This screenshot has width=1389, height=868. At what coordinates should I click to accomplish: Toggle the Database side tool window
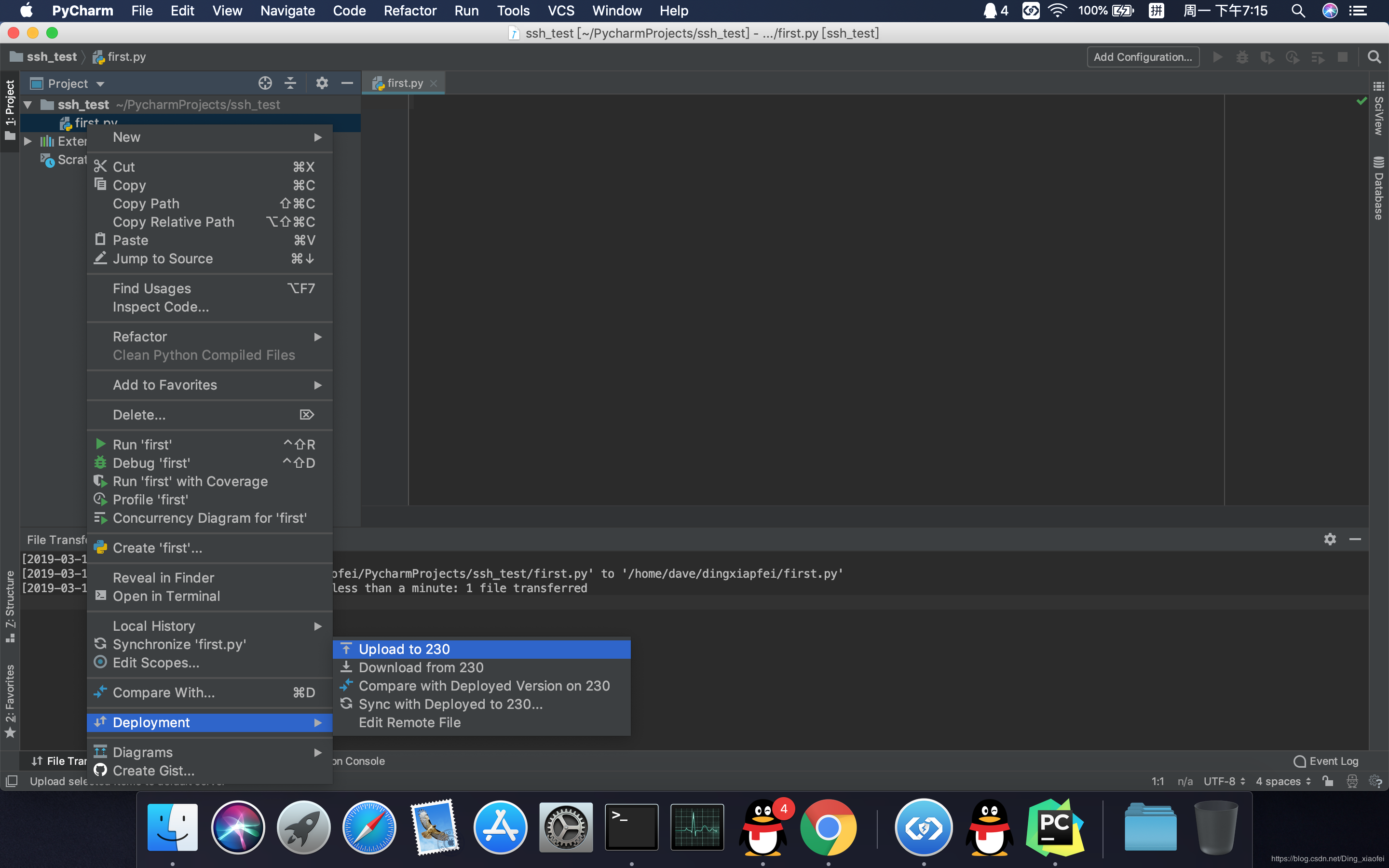click(x=1378, y=188)
